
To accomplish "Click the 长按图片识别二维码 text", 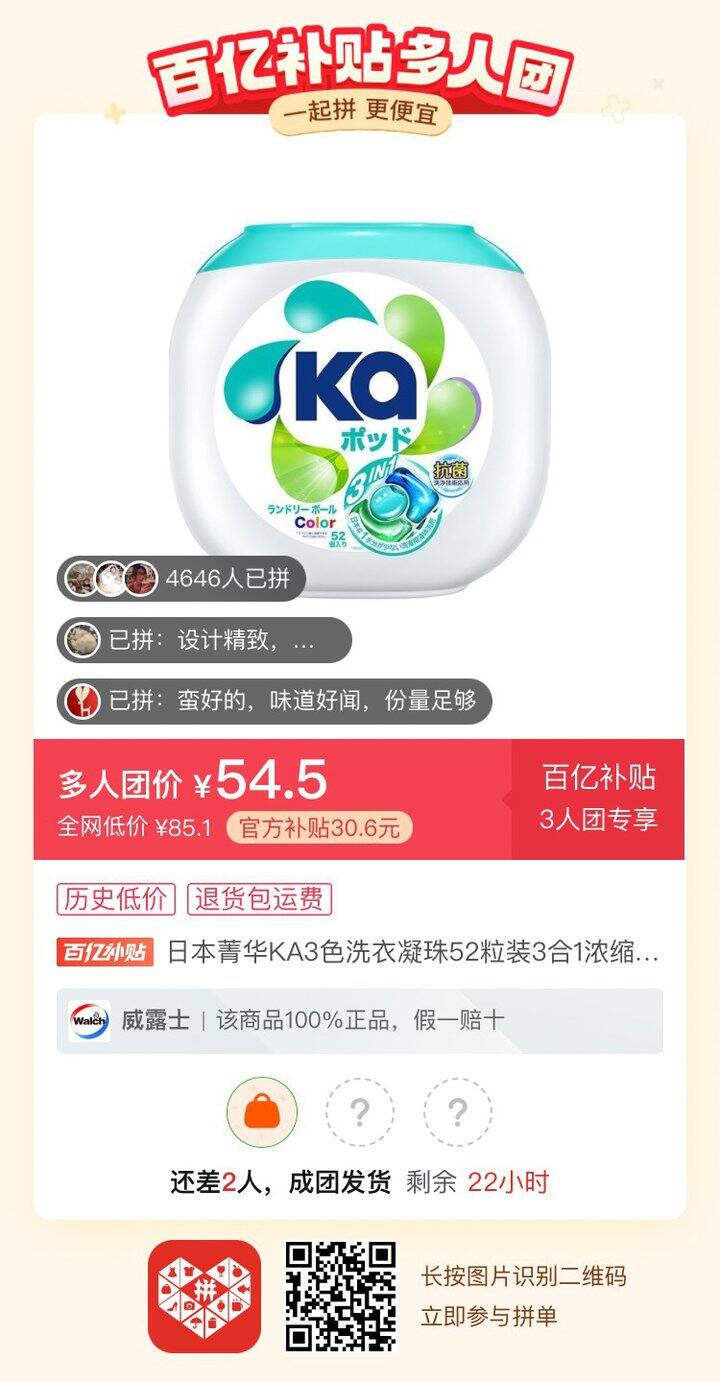I will click(523, 1277).
